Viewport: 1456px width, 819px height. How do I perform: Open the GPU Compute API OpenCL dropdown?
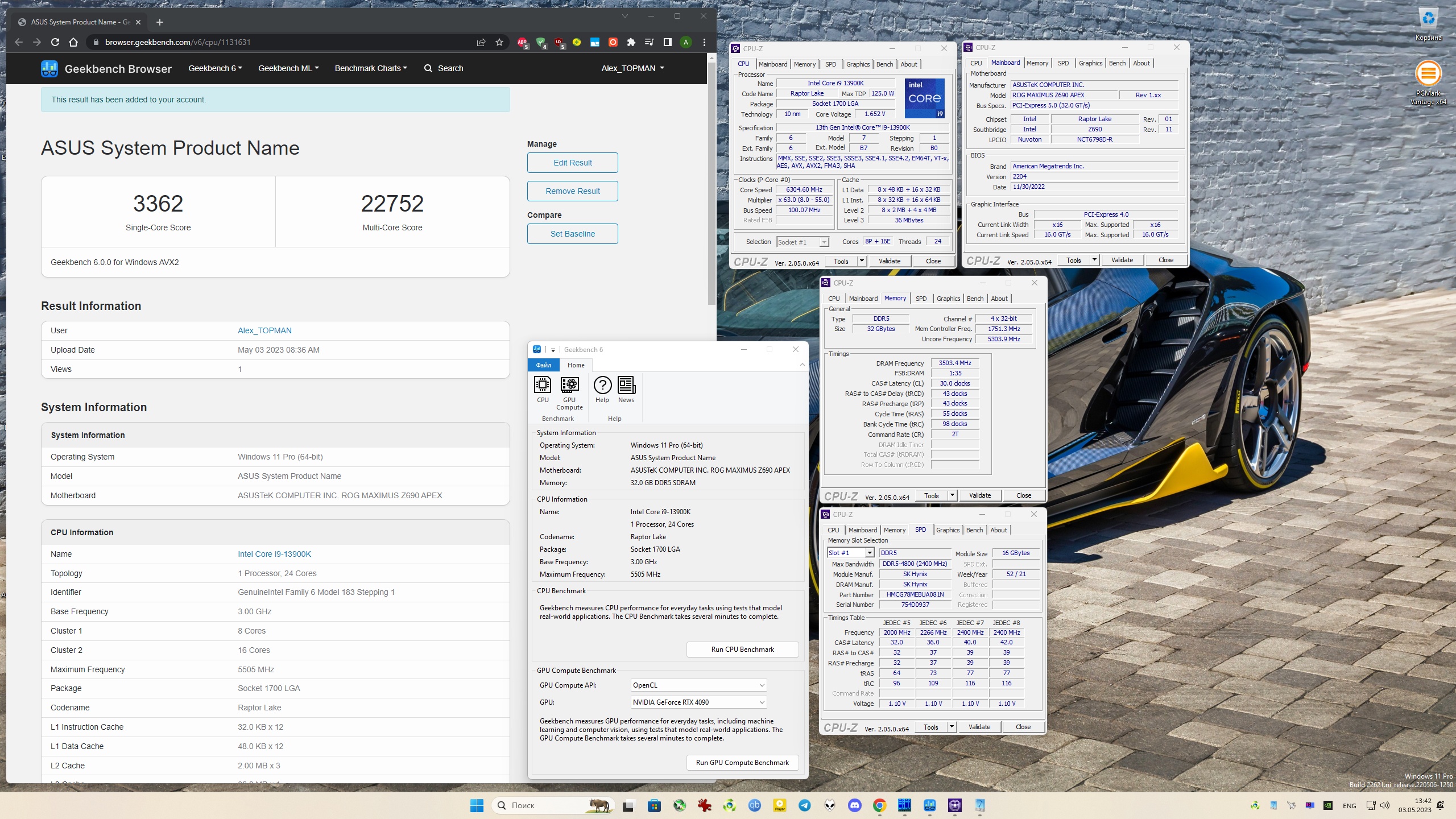[698, 685]
